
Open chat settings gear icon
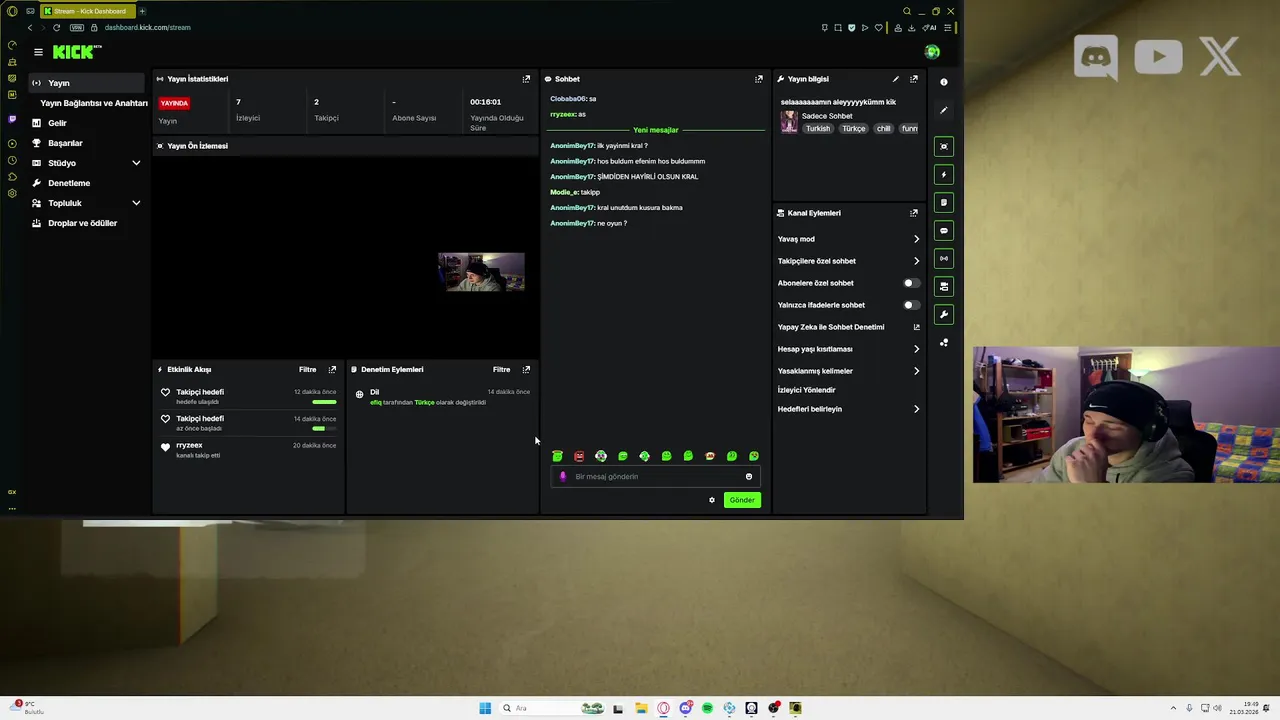[x=712, y=500]
